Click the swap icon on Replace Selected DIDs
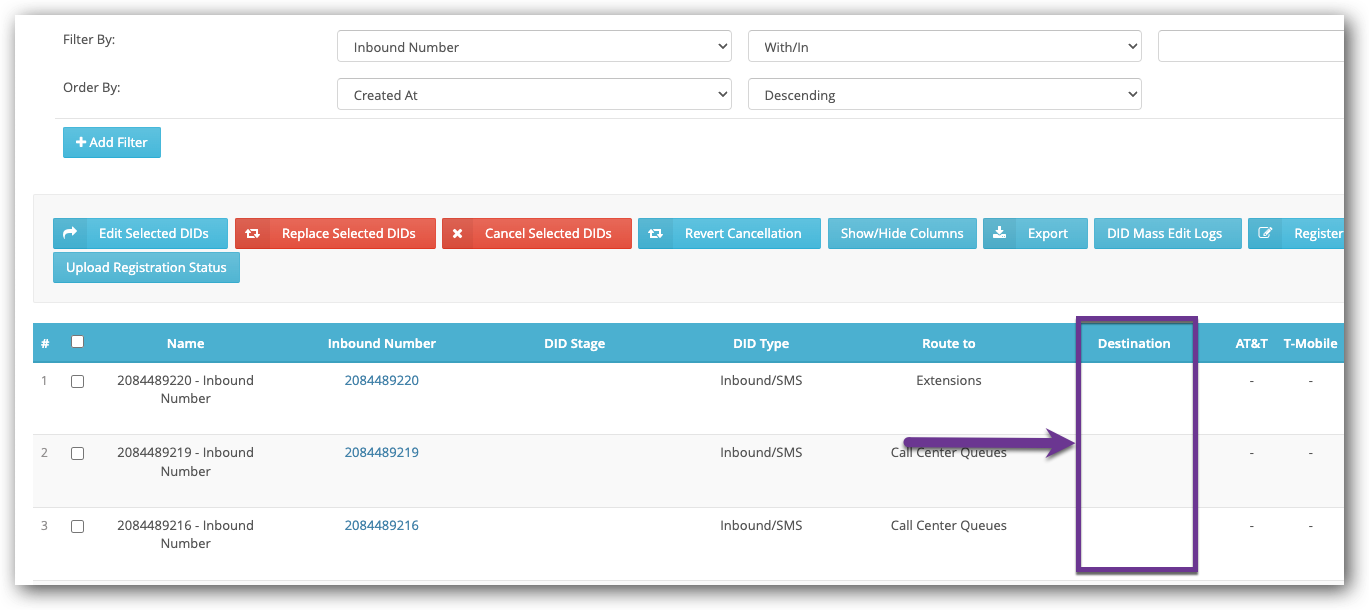This screenshot has width=1369, height=610. tap(253, 233)
